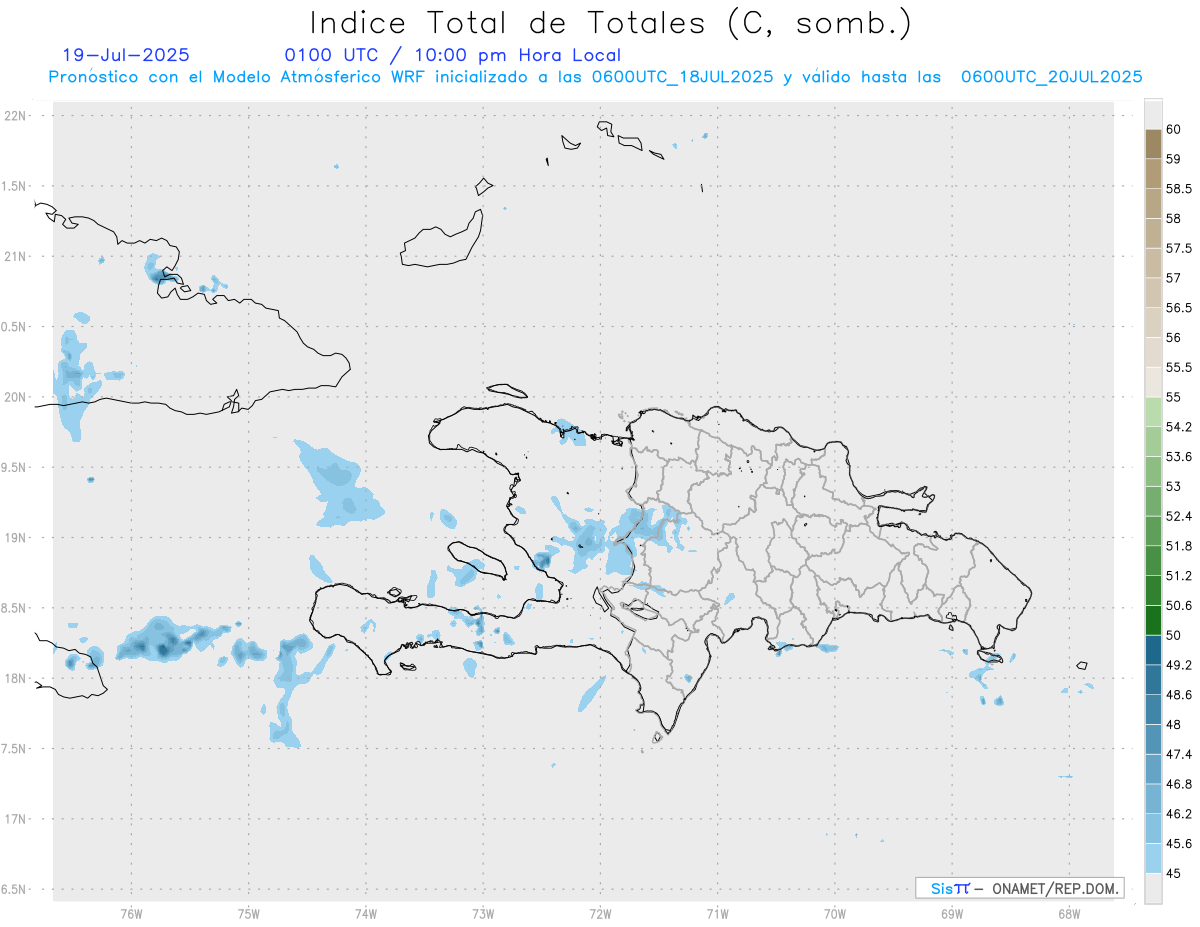
Task: Click the colorbar value '46.2'
Action: click(x=1178, y=814)
